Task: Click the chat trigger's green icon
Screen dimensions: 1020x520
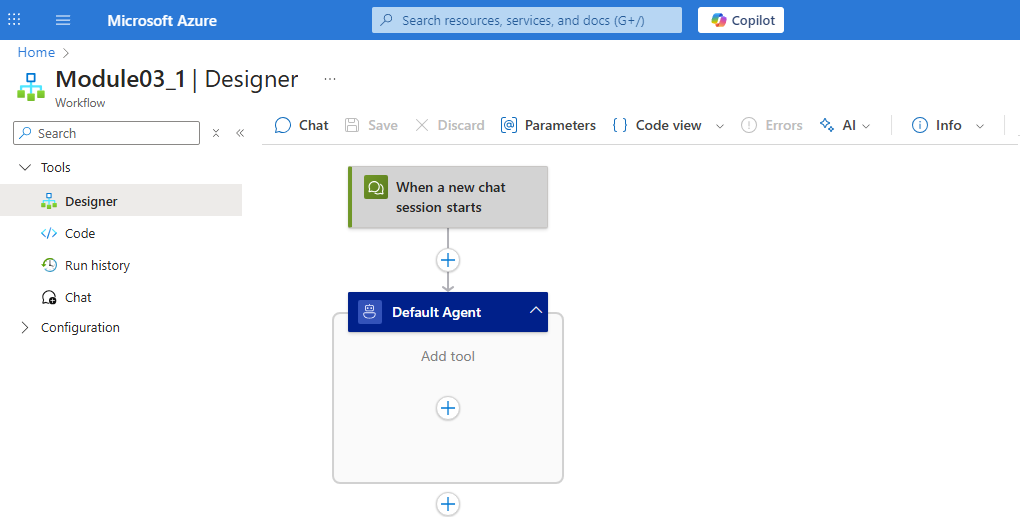Action: tap(376, 187)
